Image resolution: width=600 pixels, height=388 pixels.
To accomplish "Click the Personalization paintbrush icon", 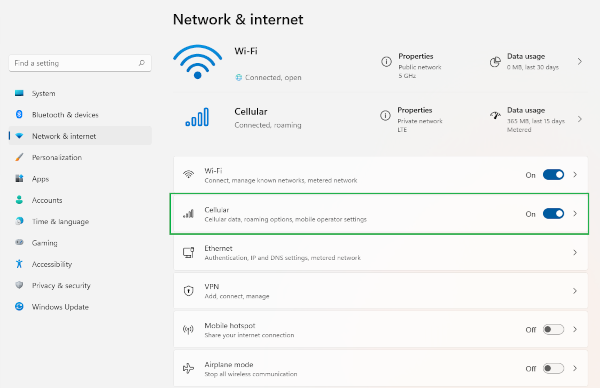I will coord(19,157).
